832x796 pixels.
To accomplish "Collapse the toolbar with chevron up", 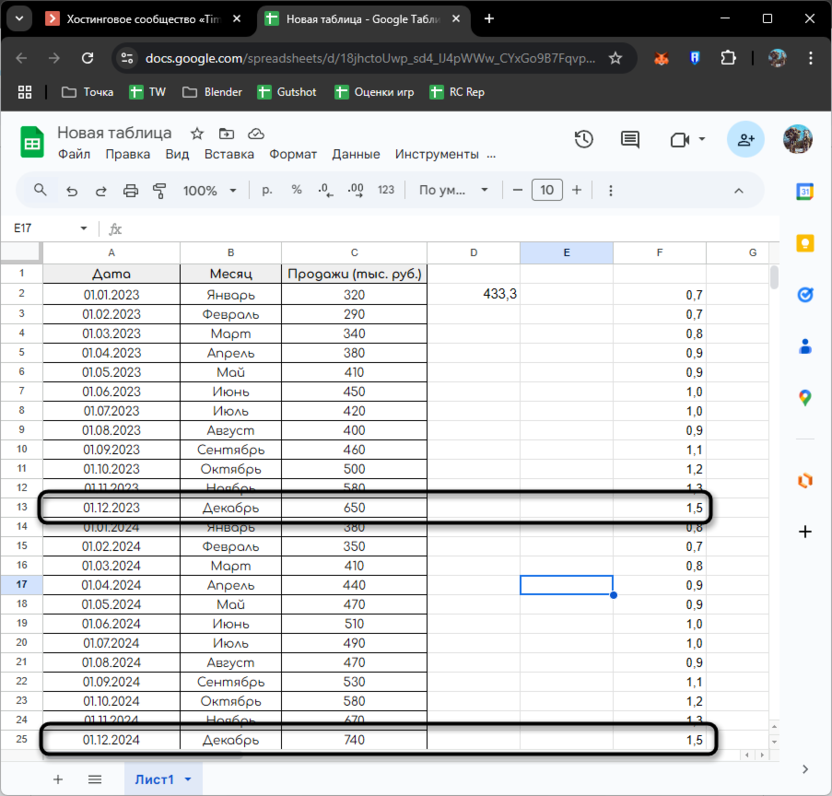I will pyautogui.click(x=739, y=190).
